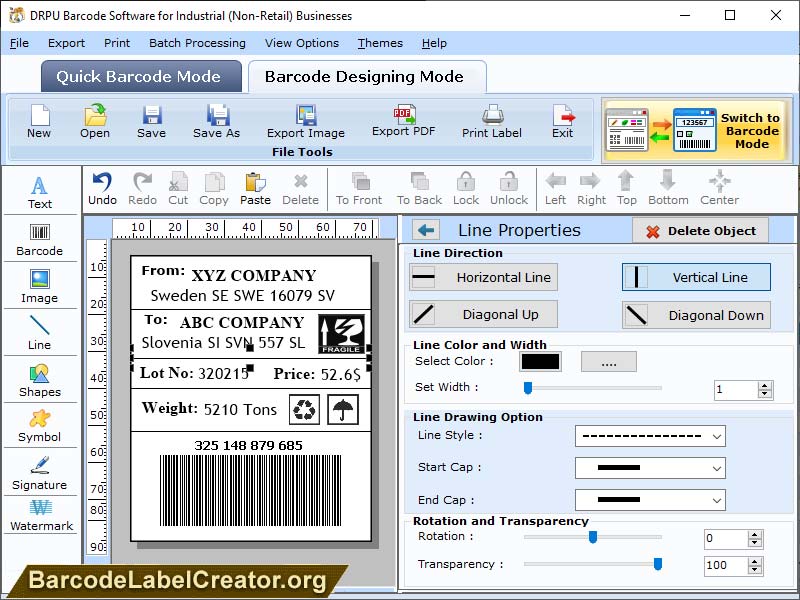The width and height of the screenshot is (800, 600).
Task: Select Horizontal Line direction
Action: click(483, 277)
